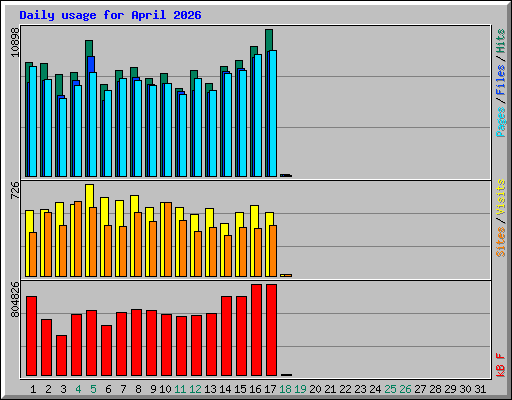The height and width of the screenshot is (400, 512).
Task: Select day 2 on the date axis
Action: pyautogui.click(x=48, y=389)
